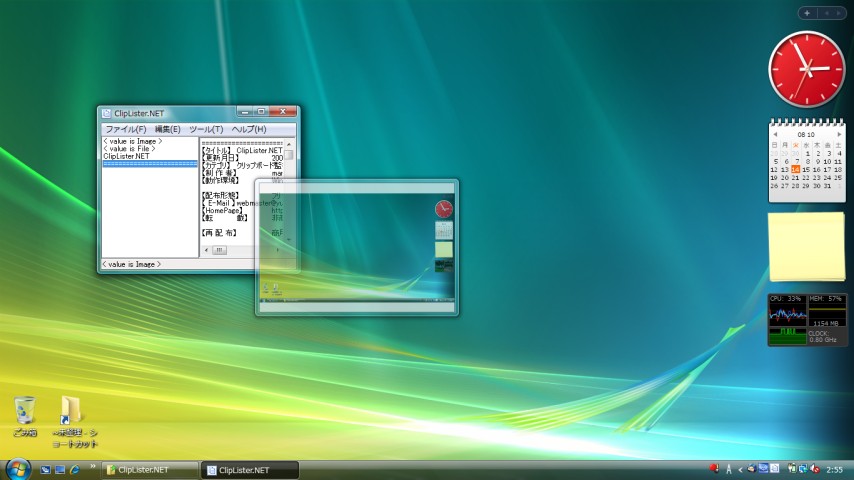Select the highlighted '=====' clip list row

tap(150, 163)
